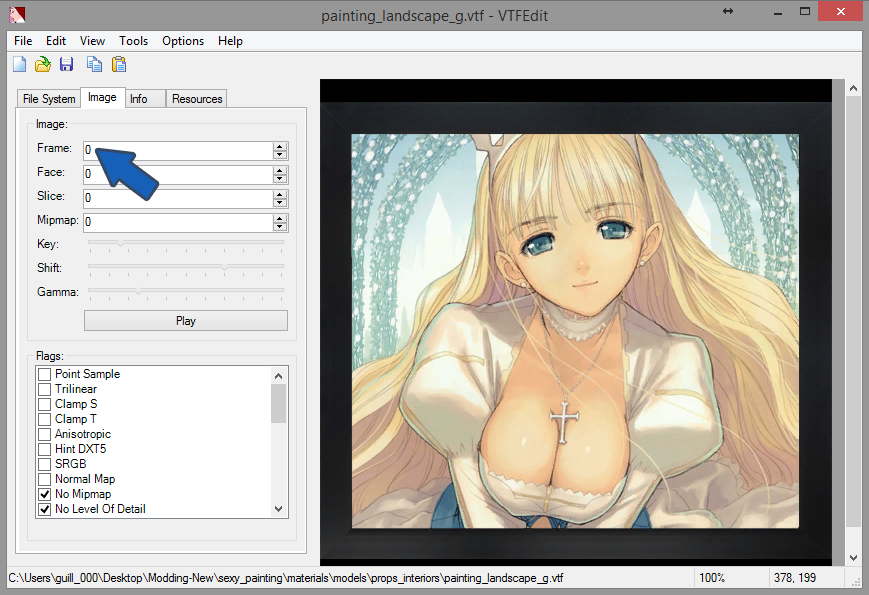
Task: Click the image viewer vertical scrollbar thumb
Action: pyautogui.click(x=853, y=313)
